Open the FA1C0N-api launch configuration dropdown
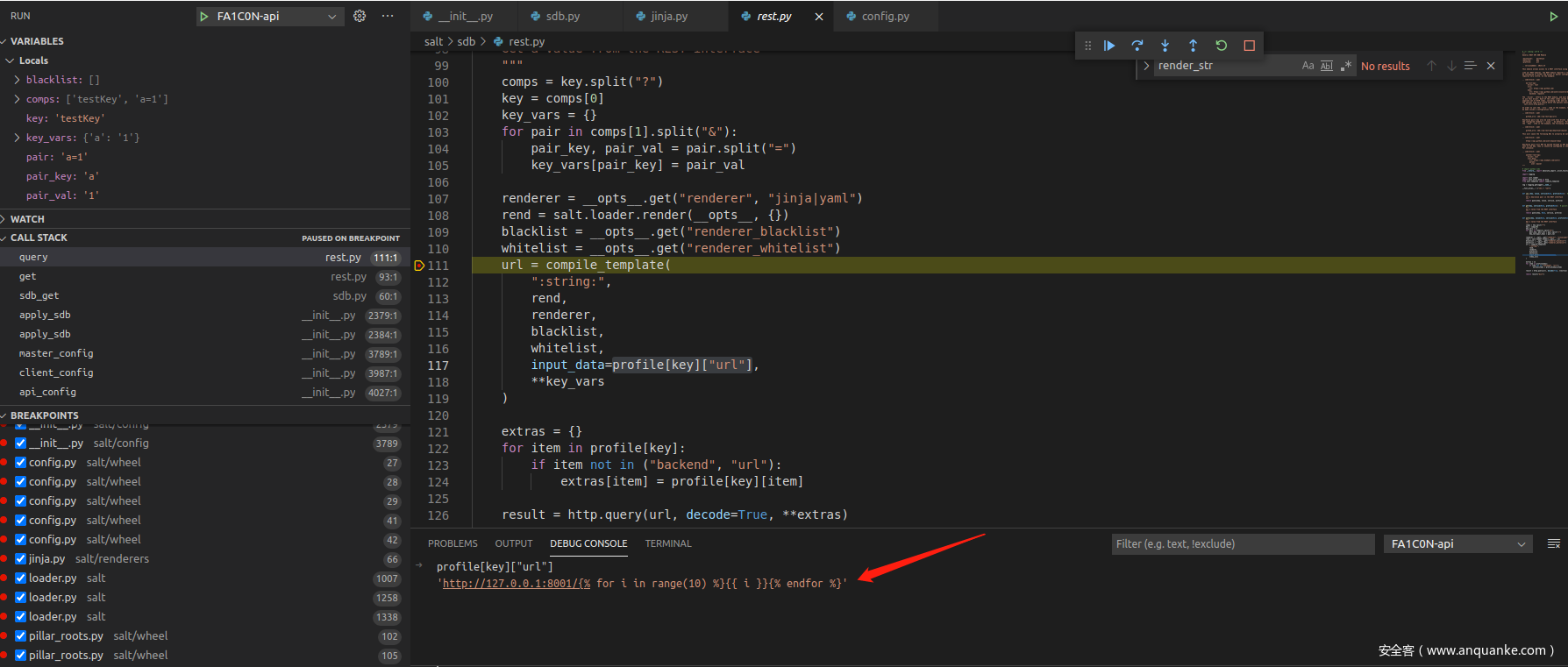 click(x=274, y=17)
